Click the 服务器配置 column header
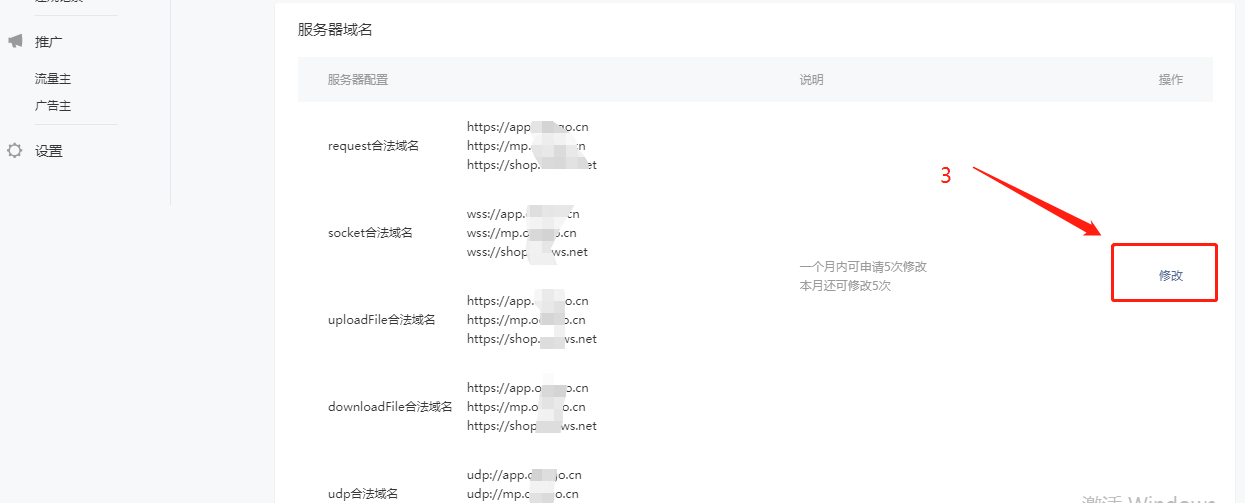 (358, 80)
